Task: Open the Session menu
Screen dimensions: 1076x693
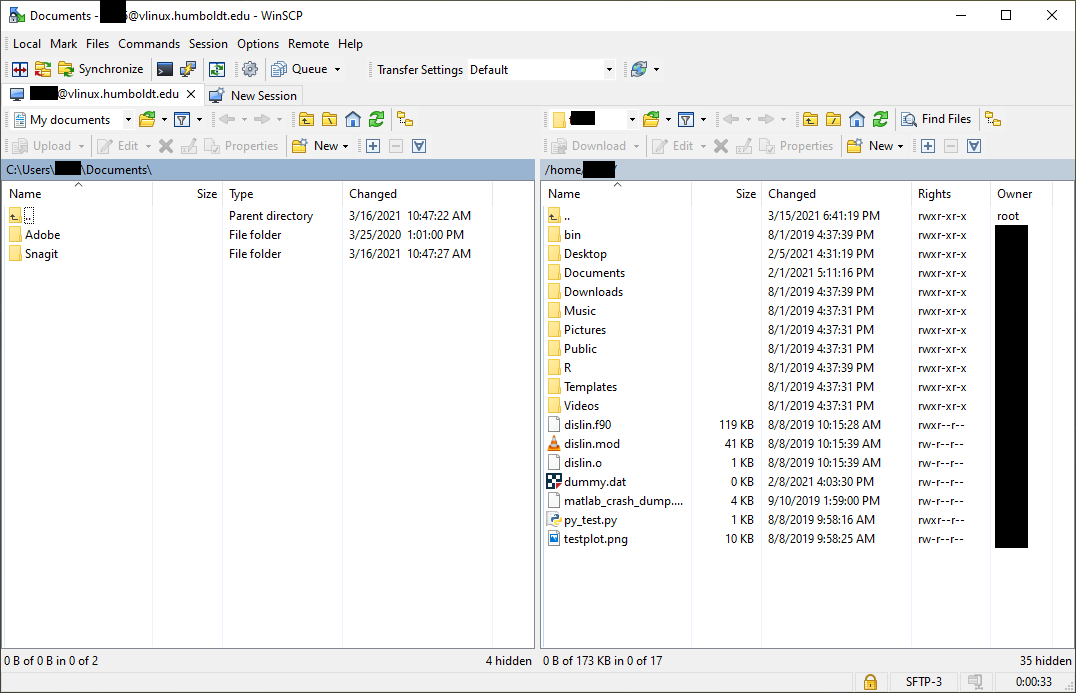Action: pyautogui.click(x=208, y=44)
